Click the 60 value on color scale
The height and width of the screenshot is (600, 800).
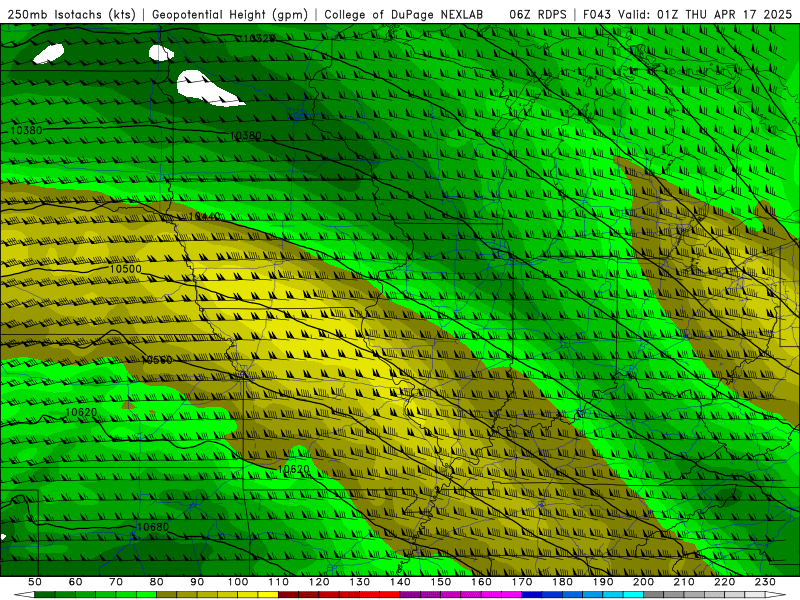click(75, 582)
